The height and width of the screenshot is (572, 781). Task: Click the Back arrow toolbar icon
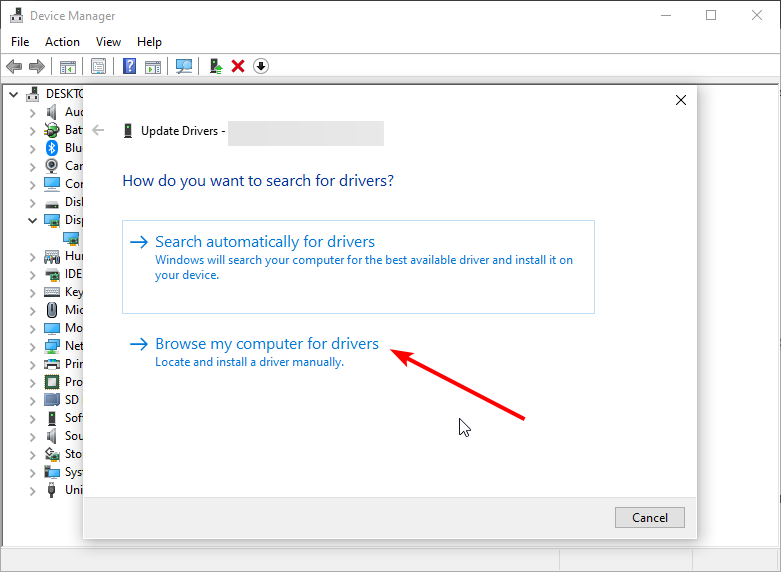[x=14, y=66]
